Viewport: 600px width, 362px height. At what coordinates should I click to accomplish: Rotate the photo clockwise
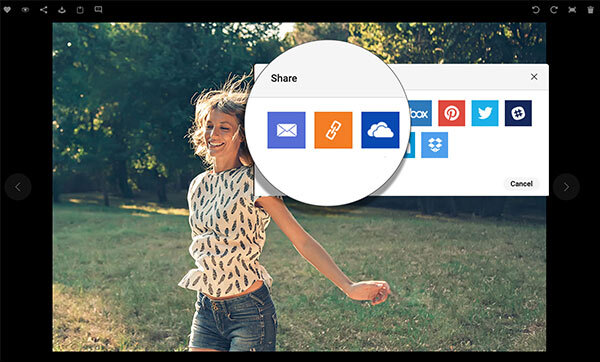point(554,10)
